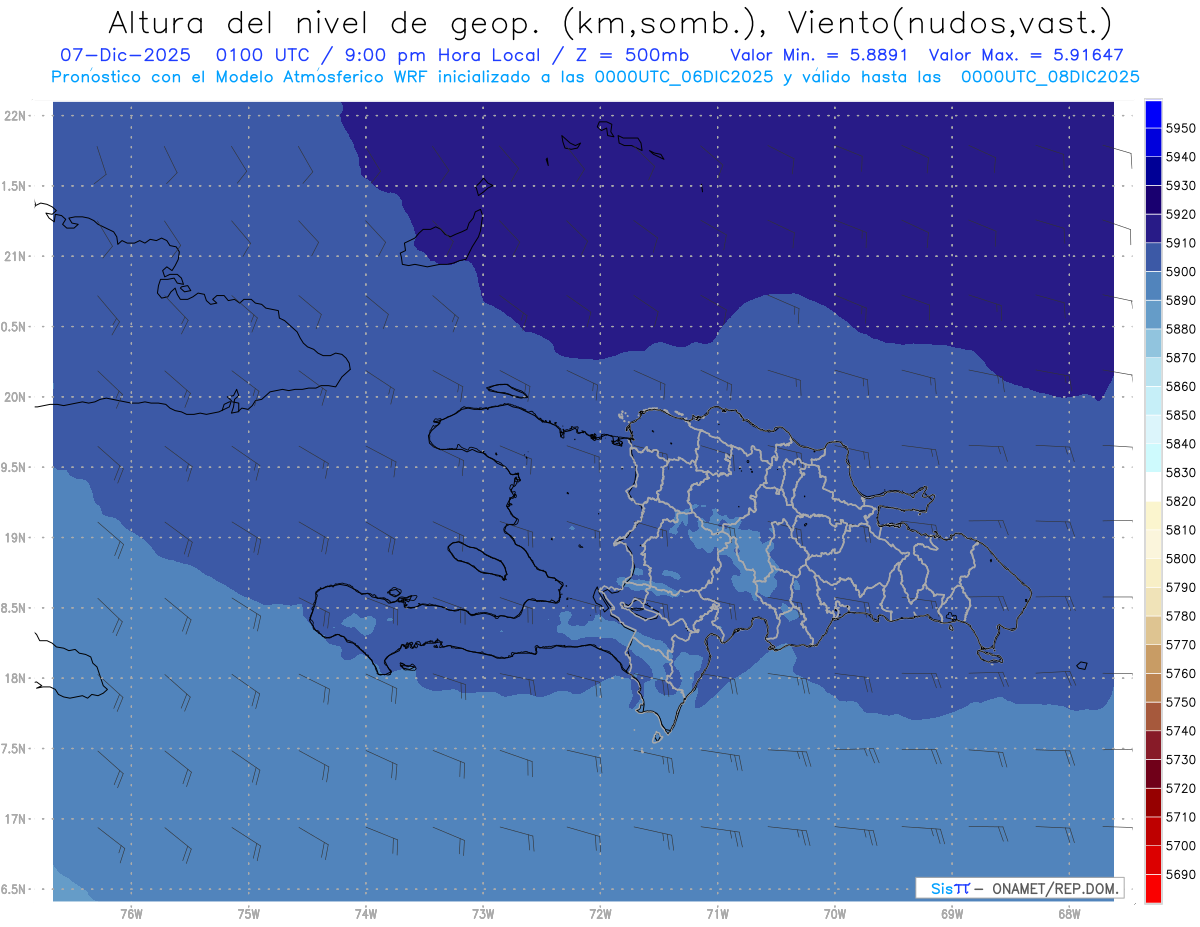The height and width of the screenshot is (927, 1200).
Task: Click the '74W' longitude label
Action: (366, 914)
